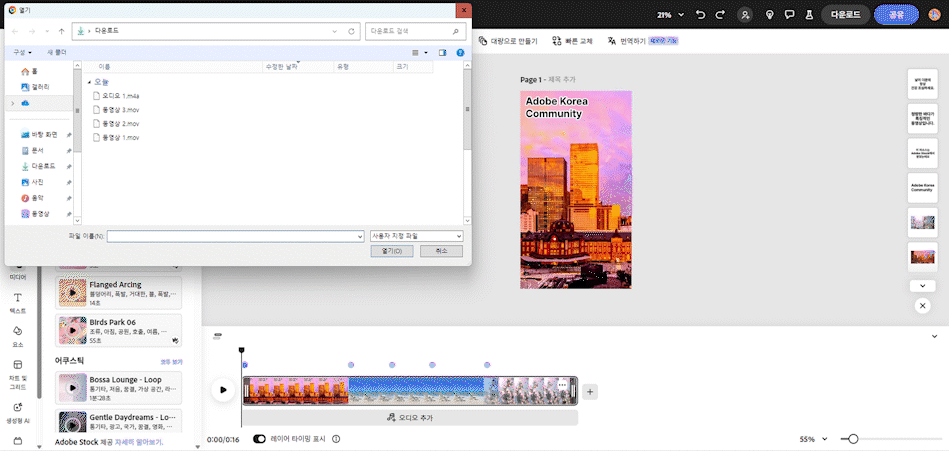
Task: Click the redo arrow in Adobe Express
Action: tap(720, 15)
